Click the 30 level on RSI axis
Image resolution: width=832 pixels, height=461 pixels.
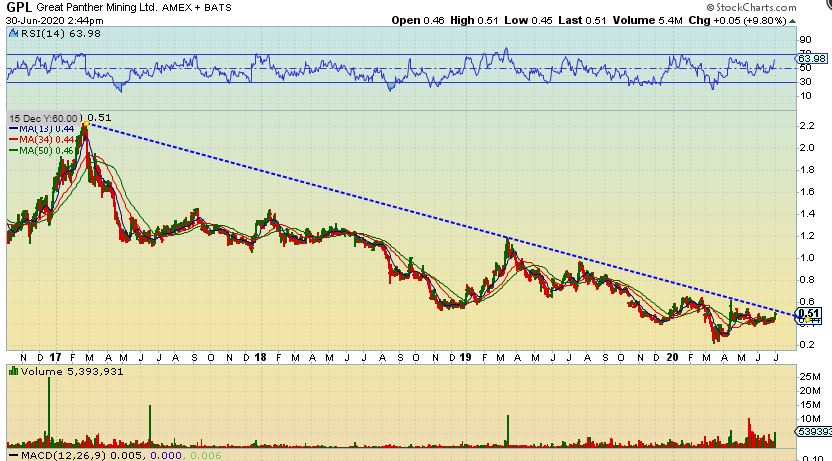click(805, 82)
